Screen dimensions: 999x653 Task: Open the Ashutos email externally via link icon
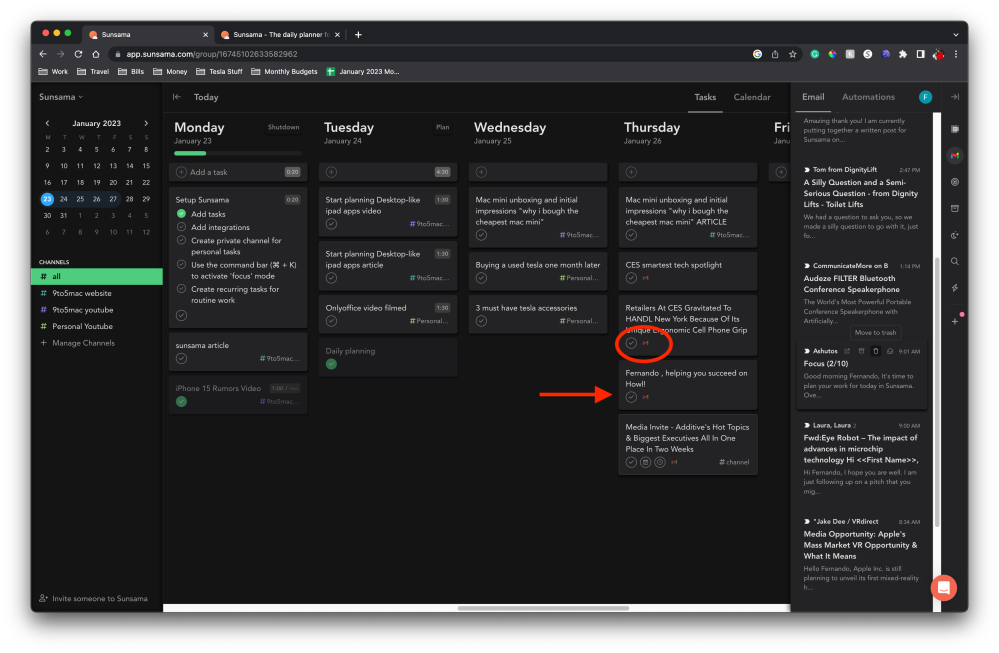(847, 351)
